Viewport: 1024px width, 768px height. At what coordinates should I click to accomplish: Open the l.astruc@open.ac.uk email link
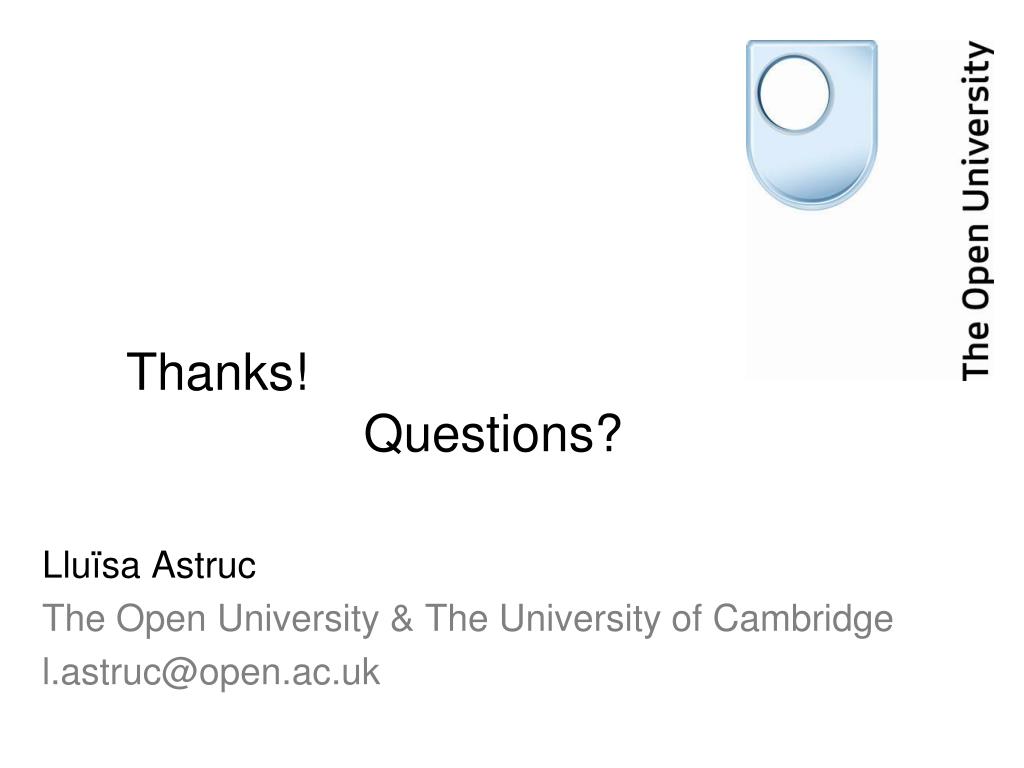point(211,672)
